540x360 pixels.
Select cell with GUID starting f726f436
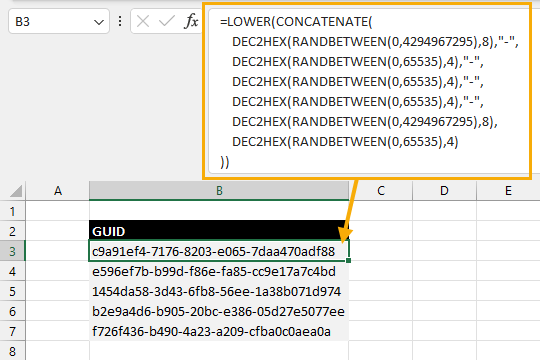(x=219, y=331)
